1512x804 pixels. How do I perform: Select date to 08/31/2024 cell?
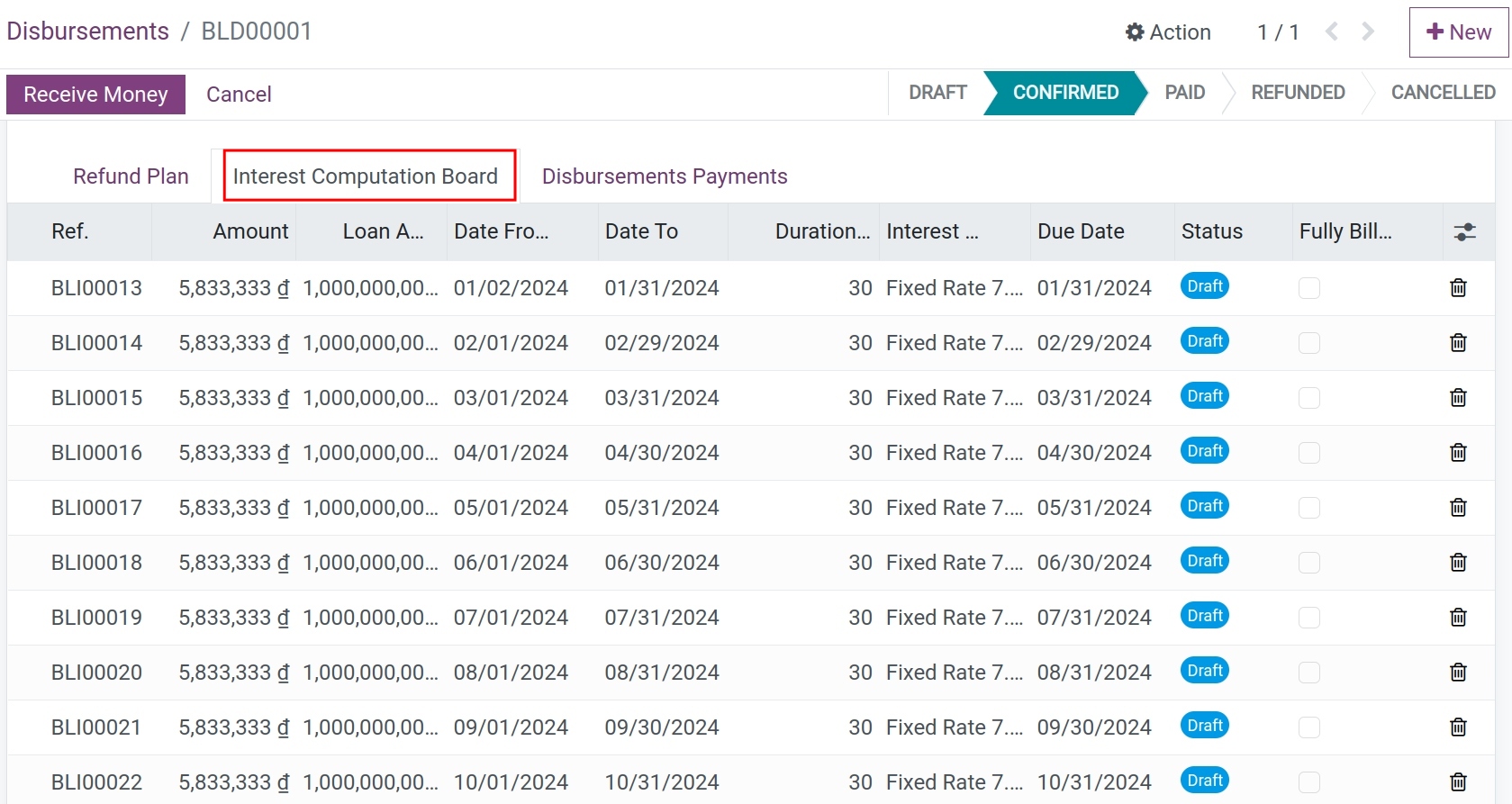(x=662, y=673)
